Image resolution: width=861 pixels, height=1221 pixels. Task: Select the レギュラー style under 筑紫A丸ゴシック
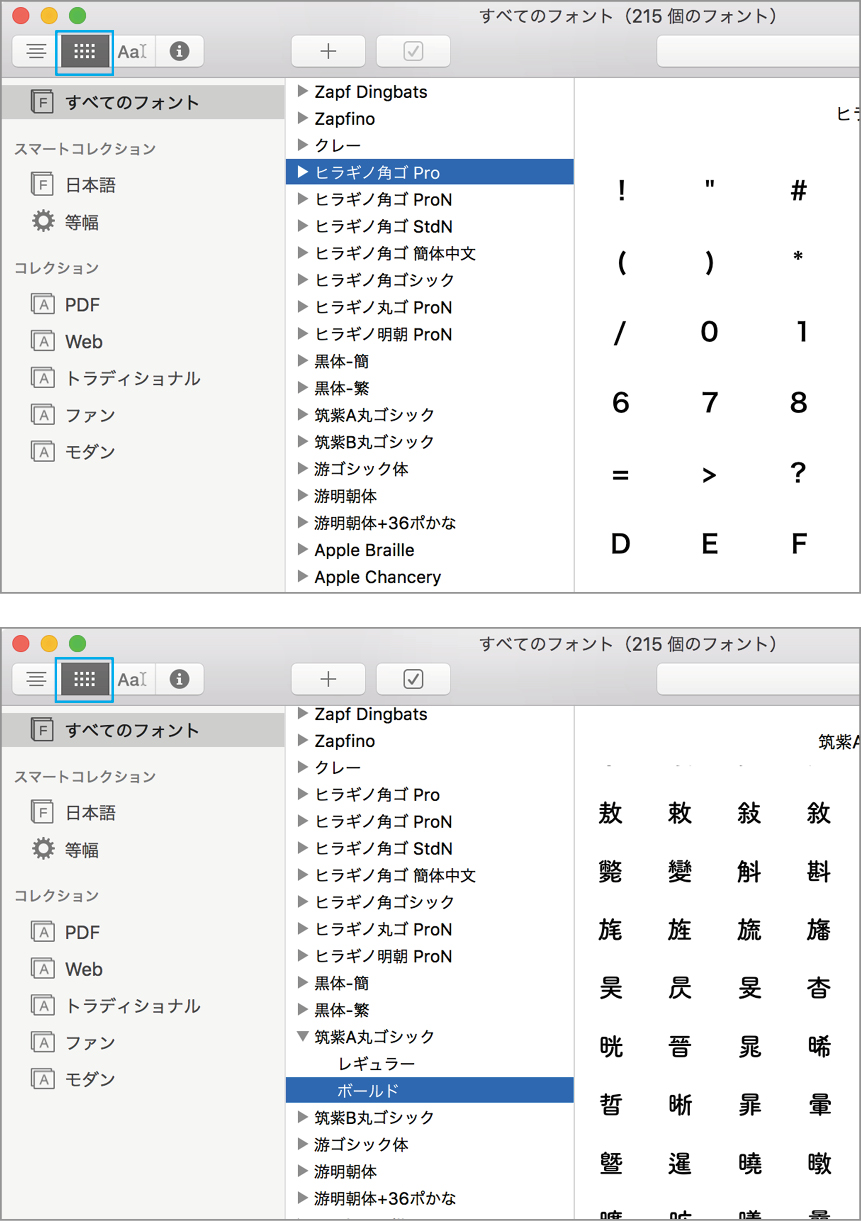376,1064
